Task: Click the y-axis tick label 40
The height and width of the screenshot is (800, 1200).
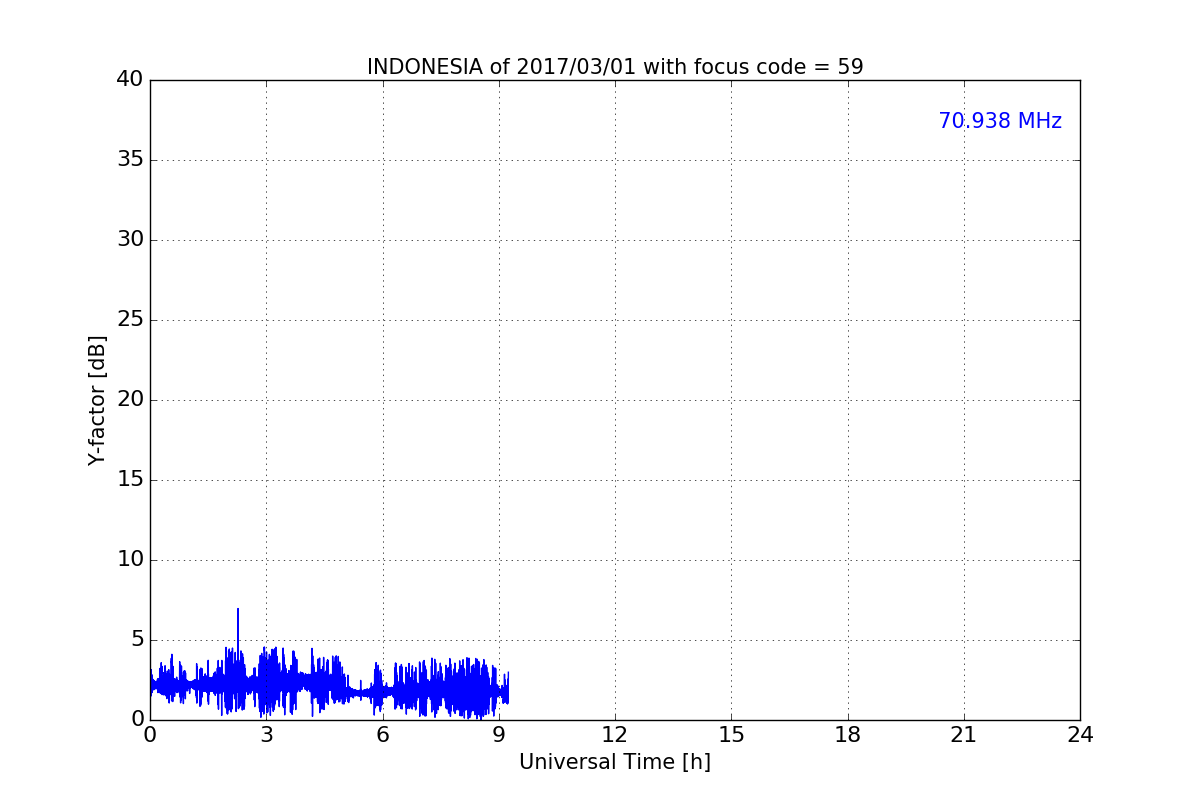Action: coord(130,80)
